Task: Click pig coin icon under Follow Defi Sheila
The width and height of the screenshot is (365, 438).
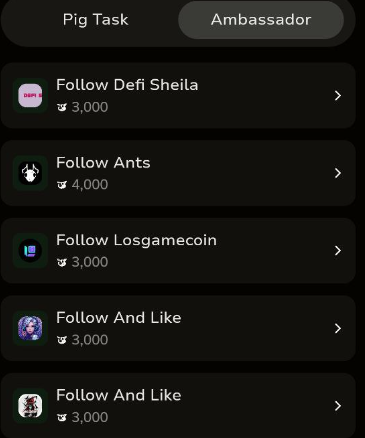Action: point(62,107)
